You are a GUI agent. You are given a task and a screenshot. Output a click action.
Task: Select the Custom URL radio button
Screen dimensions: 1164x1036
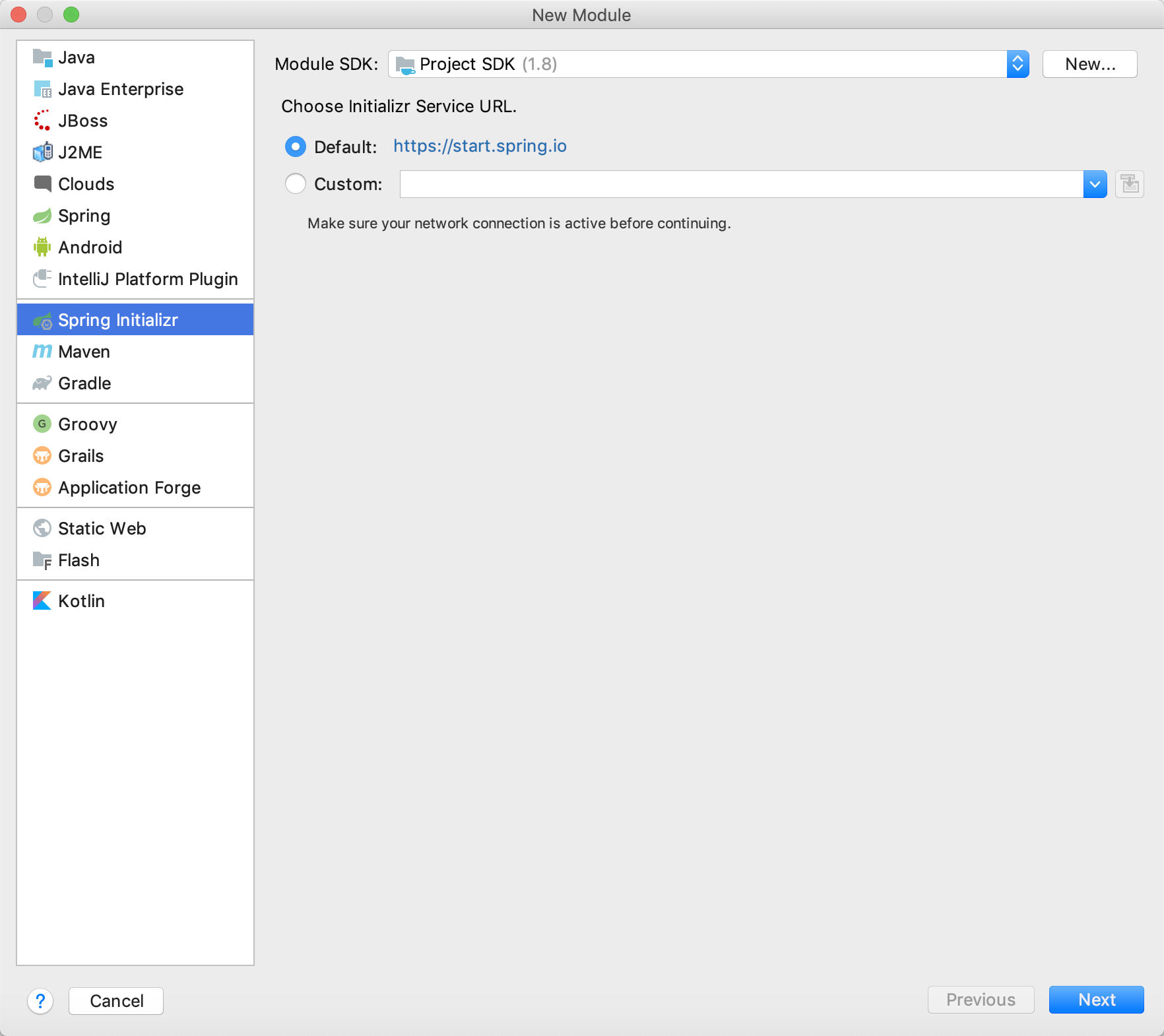click(x=296, y=183)
